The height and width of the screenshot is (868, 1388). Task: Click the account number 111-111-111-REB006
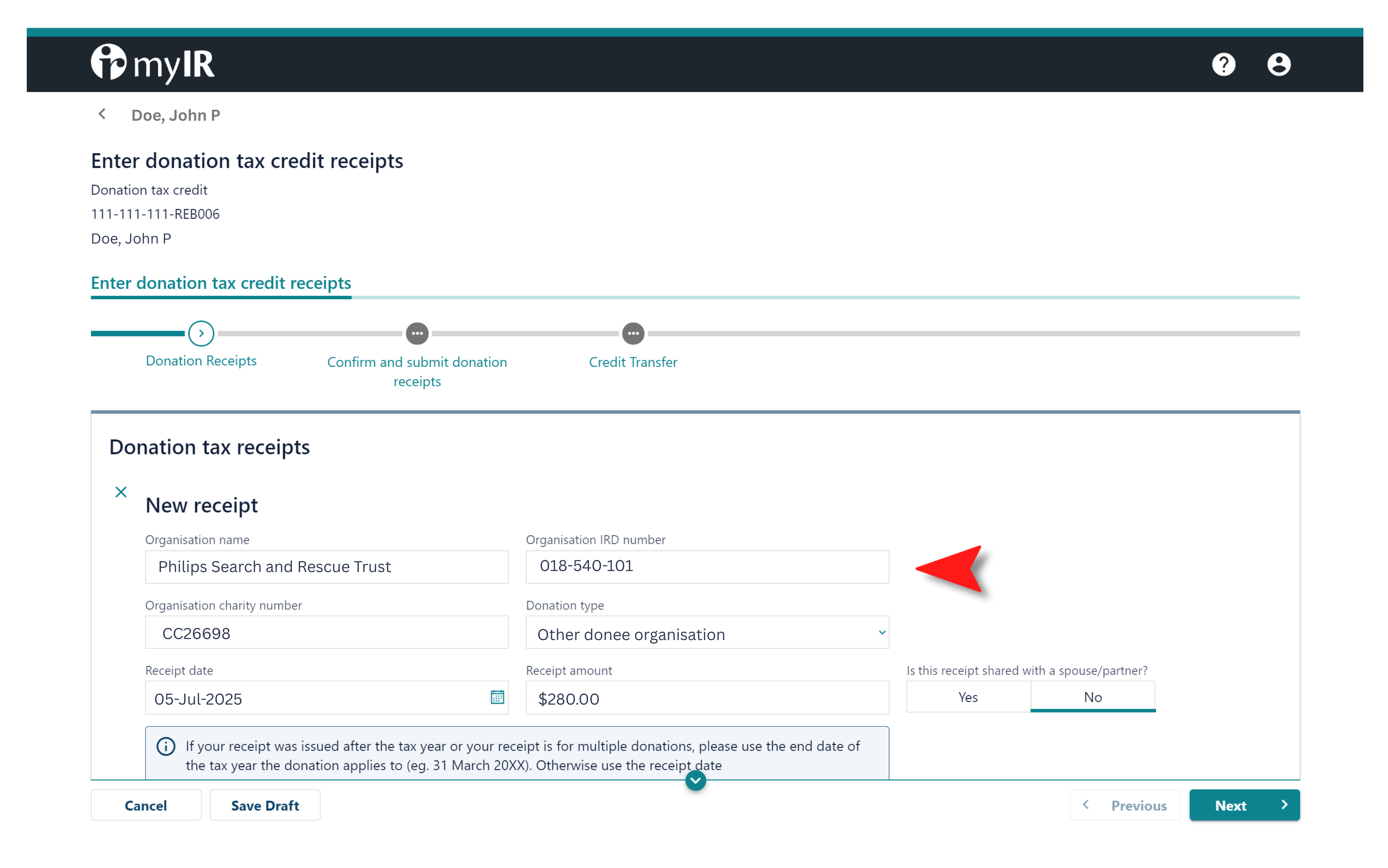[x=155, y=214]
